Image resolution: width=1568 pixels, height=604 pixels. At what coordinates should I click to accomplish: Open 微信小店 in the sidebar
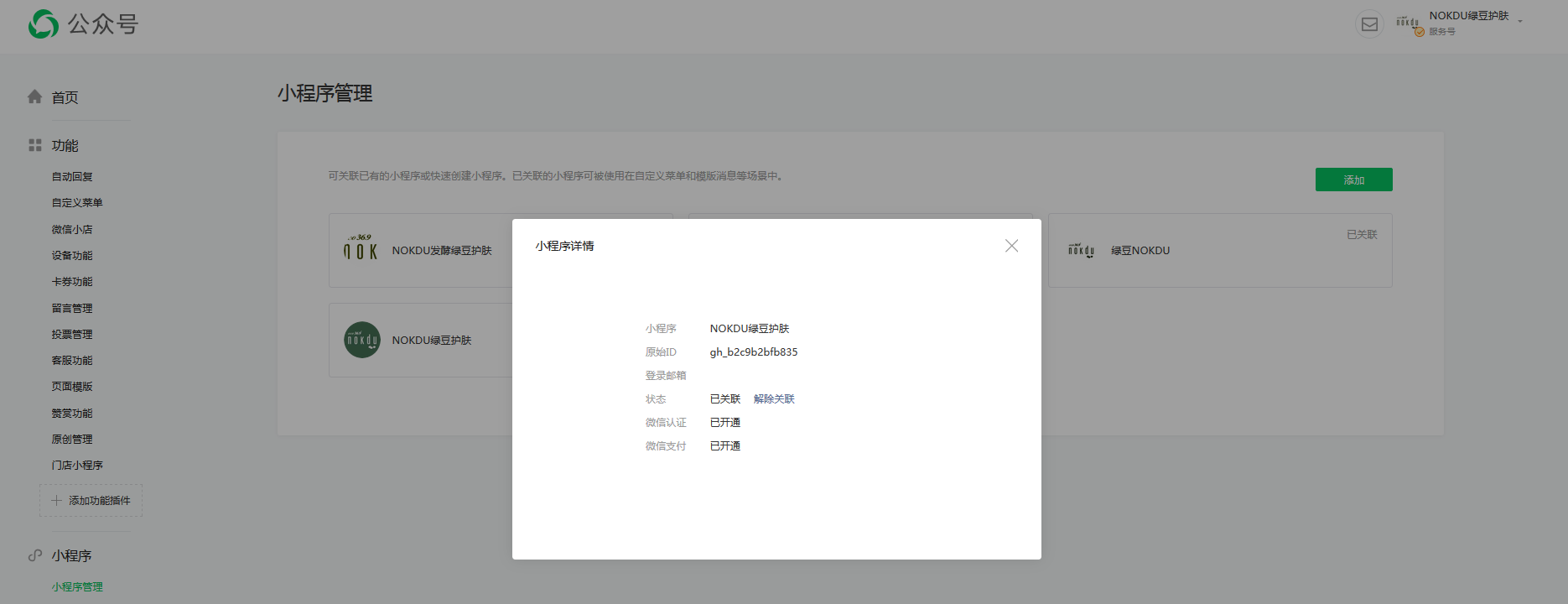coord(72,229)
